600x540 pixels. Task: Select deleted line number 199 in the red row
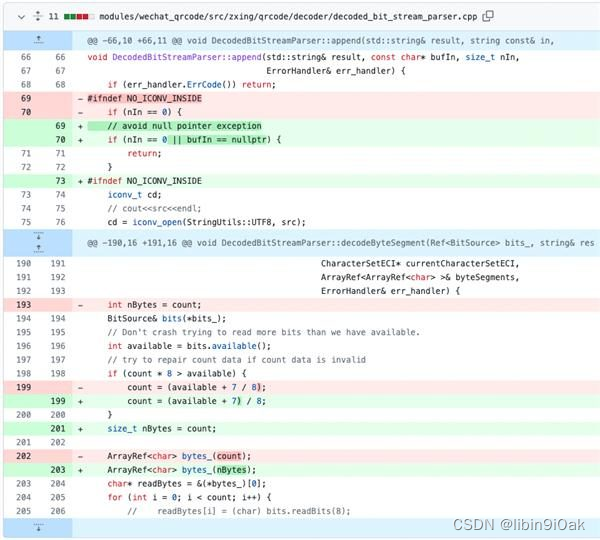(23, 387)
